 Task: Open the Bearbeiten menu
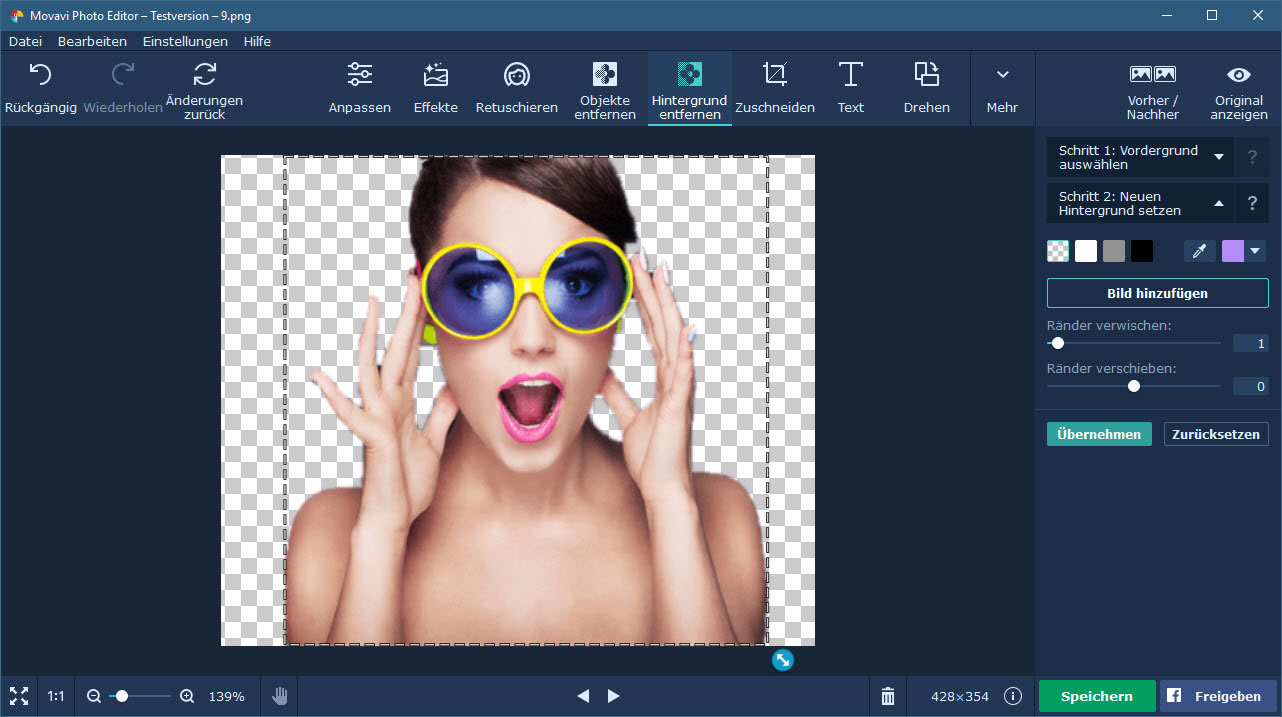tap(92, 41)
